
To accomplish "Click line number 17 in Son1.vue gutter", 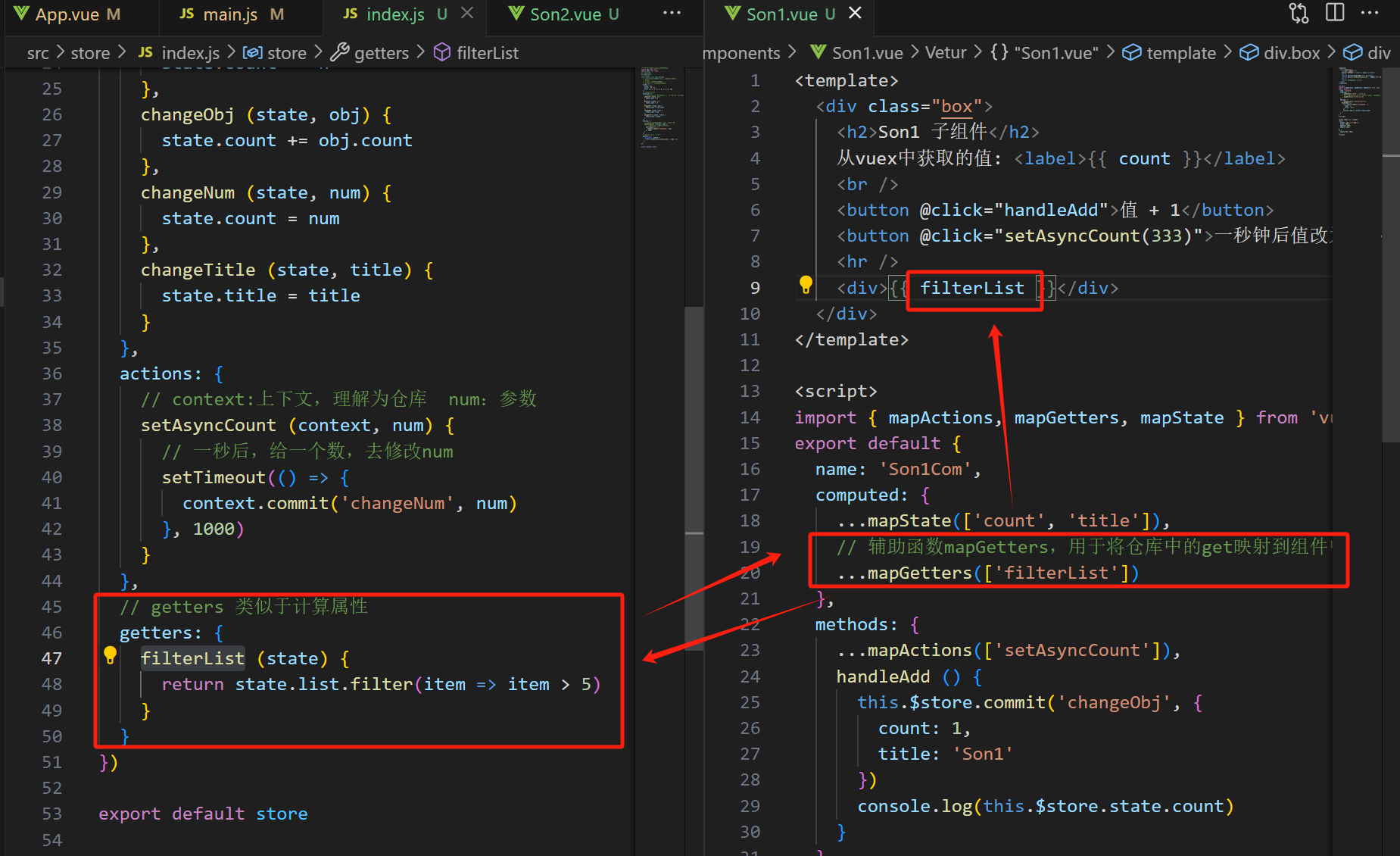I will 750,495.
